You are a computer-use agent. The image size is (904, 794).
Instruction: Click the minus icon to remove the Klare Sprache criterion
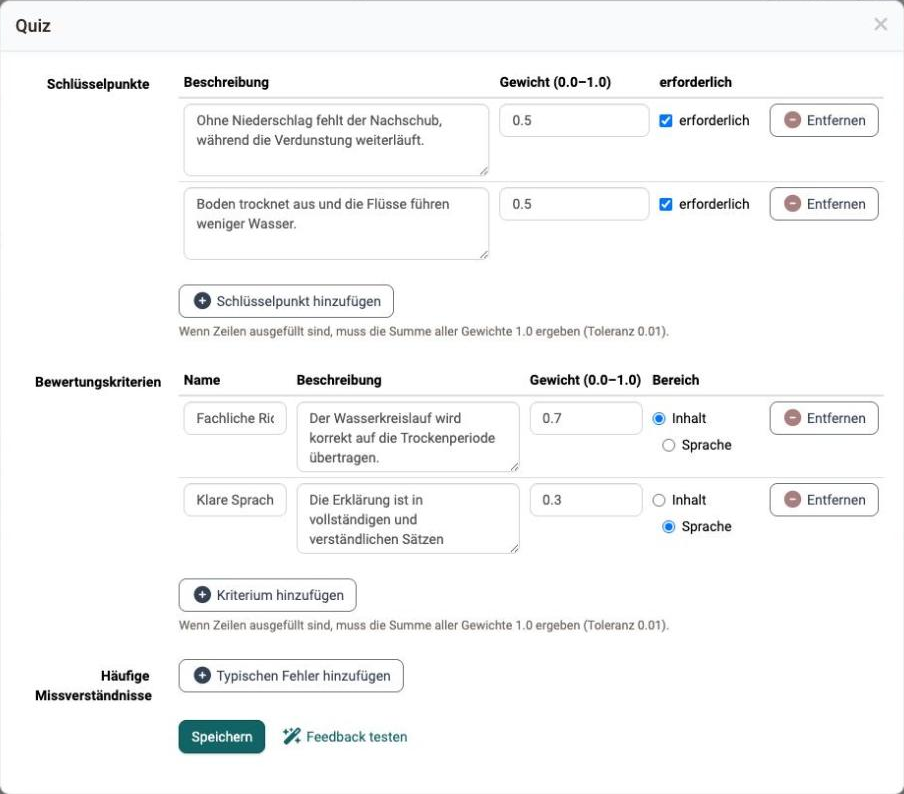coord(793,500)
